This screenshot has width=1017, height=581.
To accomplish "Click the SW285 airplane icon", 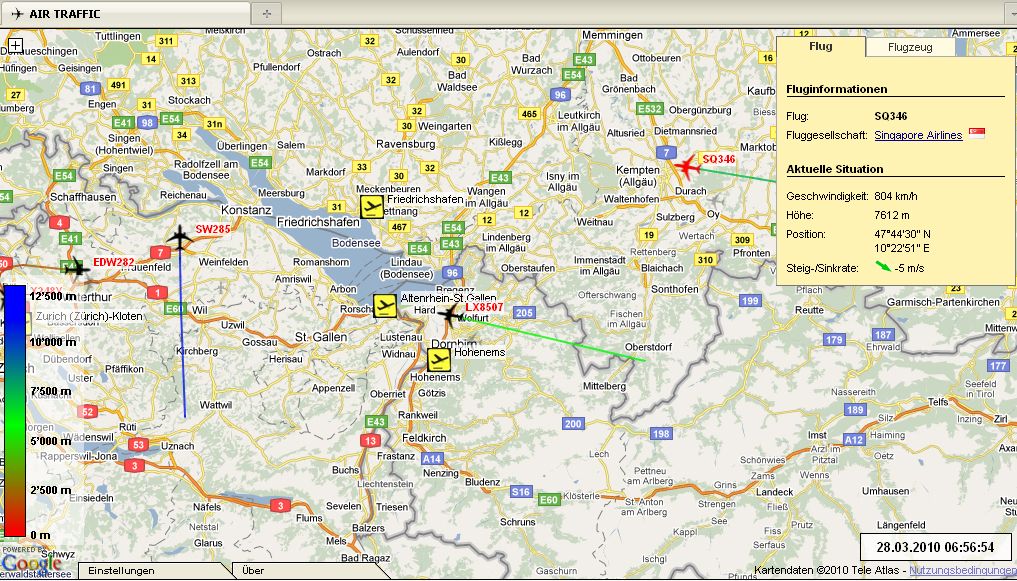I will click(x=180, y=238).
